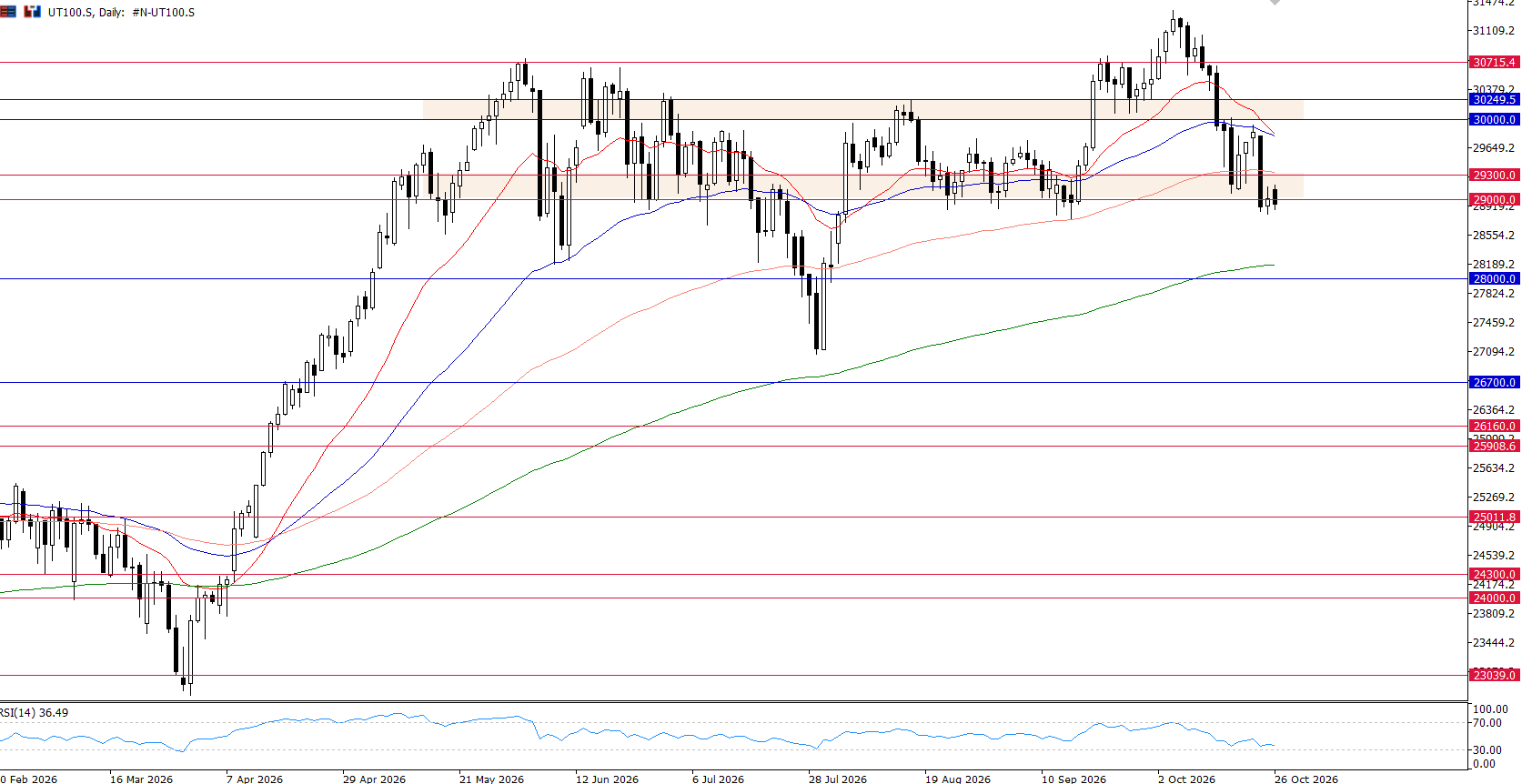Click the 6 Jul 2026 date label

coord(718,779)
